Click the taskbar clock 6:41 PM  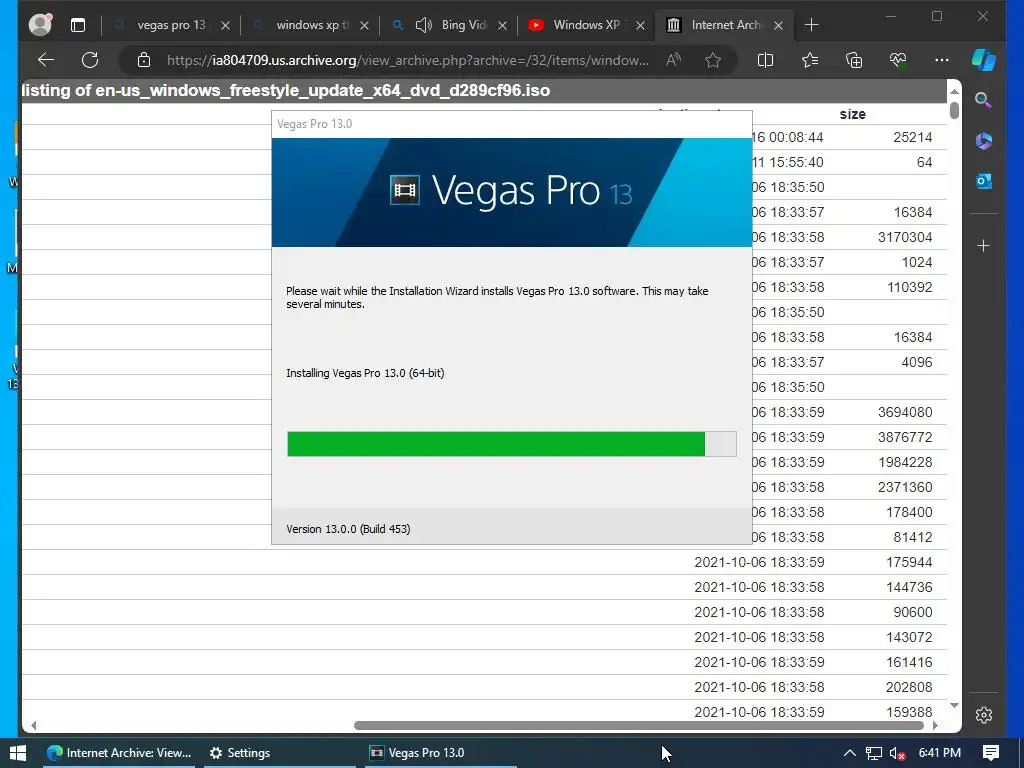pyautogui.click(x=939, y=753)
